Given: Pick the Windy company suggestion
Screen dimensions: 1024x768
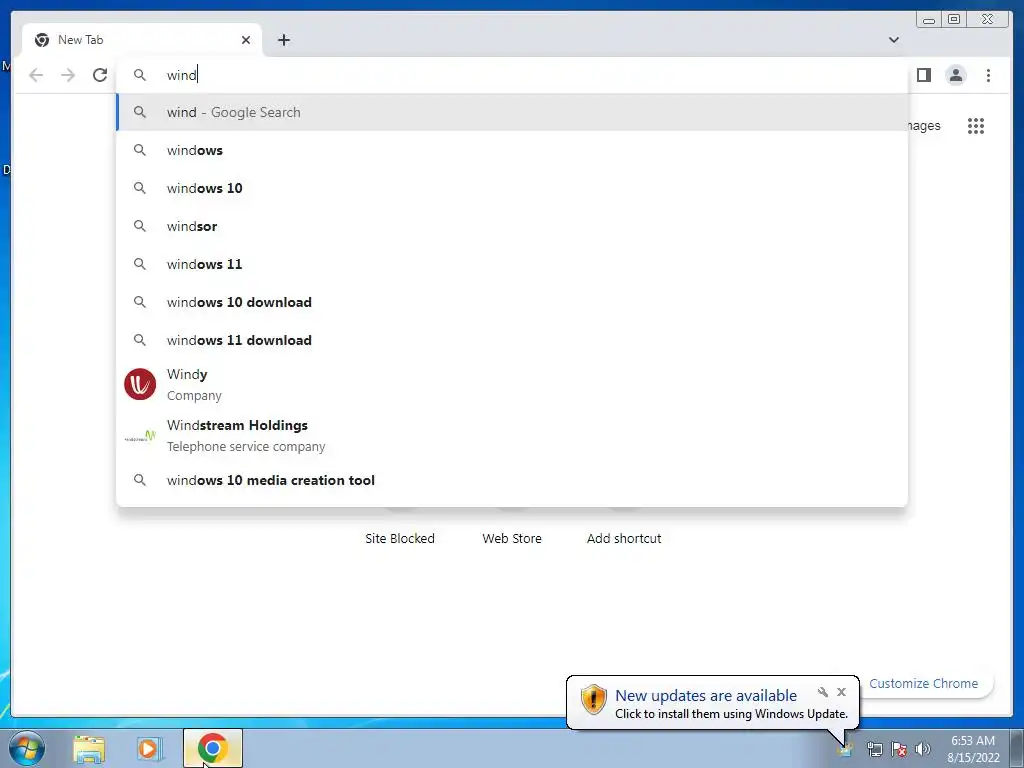Looking at the screenshot, I should [512, 384].
